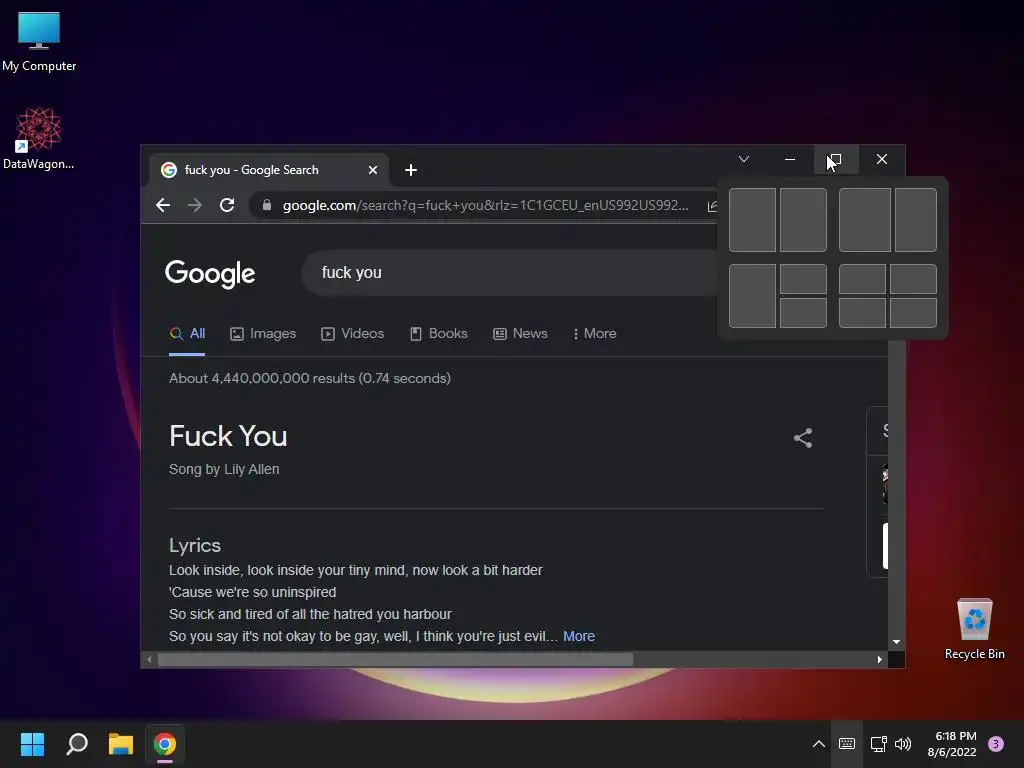
Task: Click Chrome's forward navigation arrow
Action: pyautogui.click(x=195, y=205)
